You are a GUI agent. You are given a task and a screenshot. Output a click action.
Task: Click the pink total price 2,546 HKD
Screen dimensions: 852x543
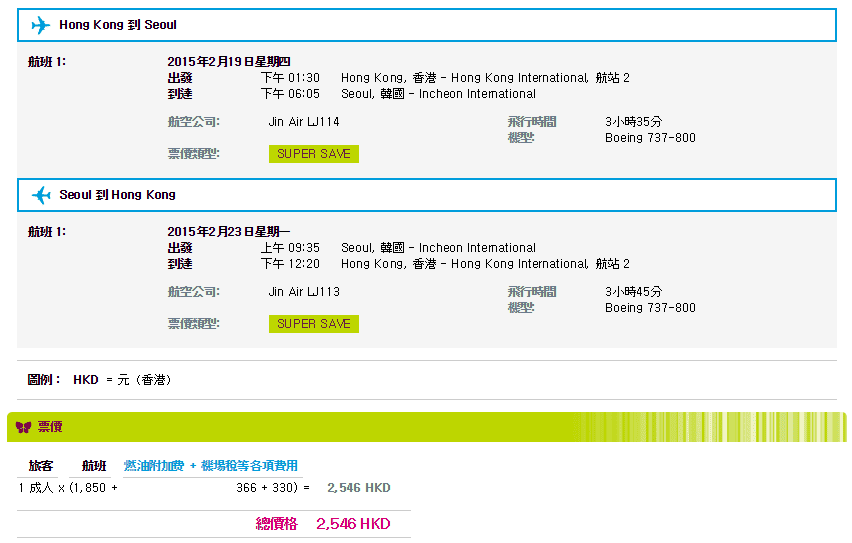[x=353, y=524]
